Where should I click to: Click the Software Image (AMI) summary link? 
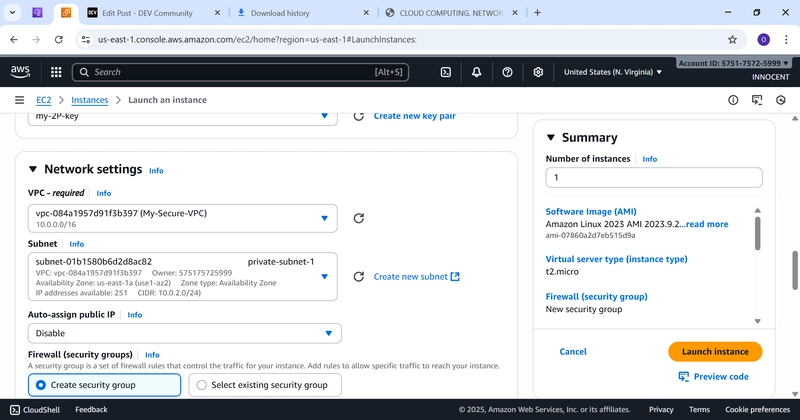[591, 212]
